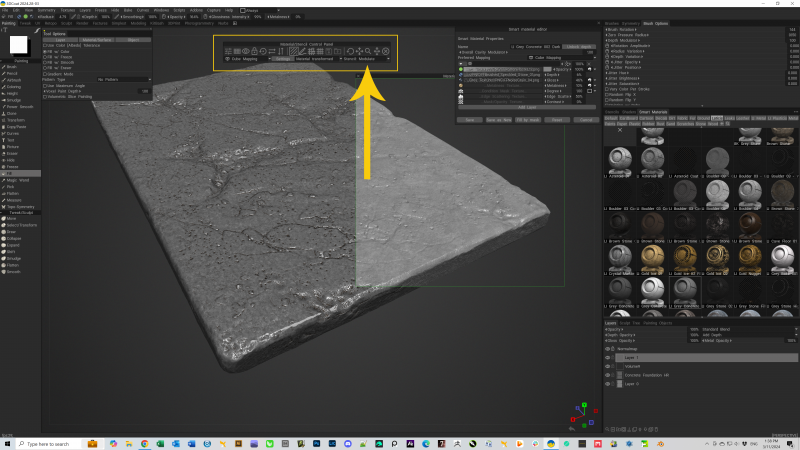Image resolution: width=800 pixels, height=450 pixels.
Task: Click the lock icon in Material Control Panel
Action: pos(255,50)
